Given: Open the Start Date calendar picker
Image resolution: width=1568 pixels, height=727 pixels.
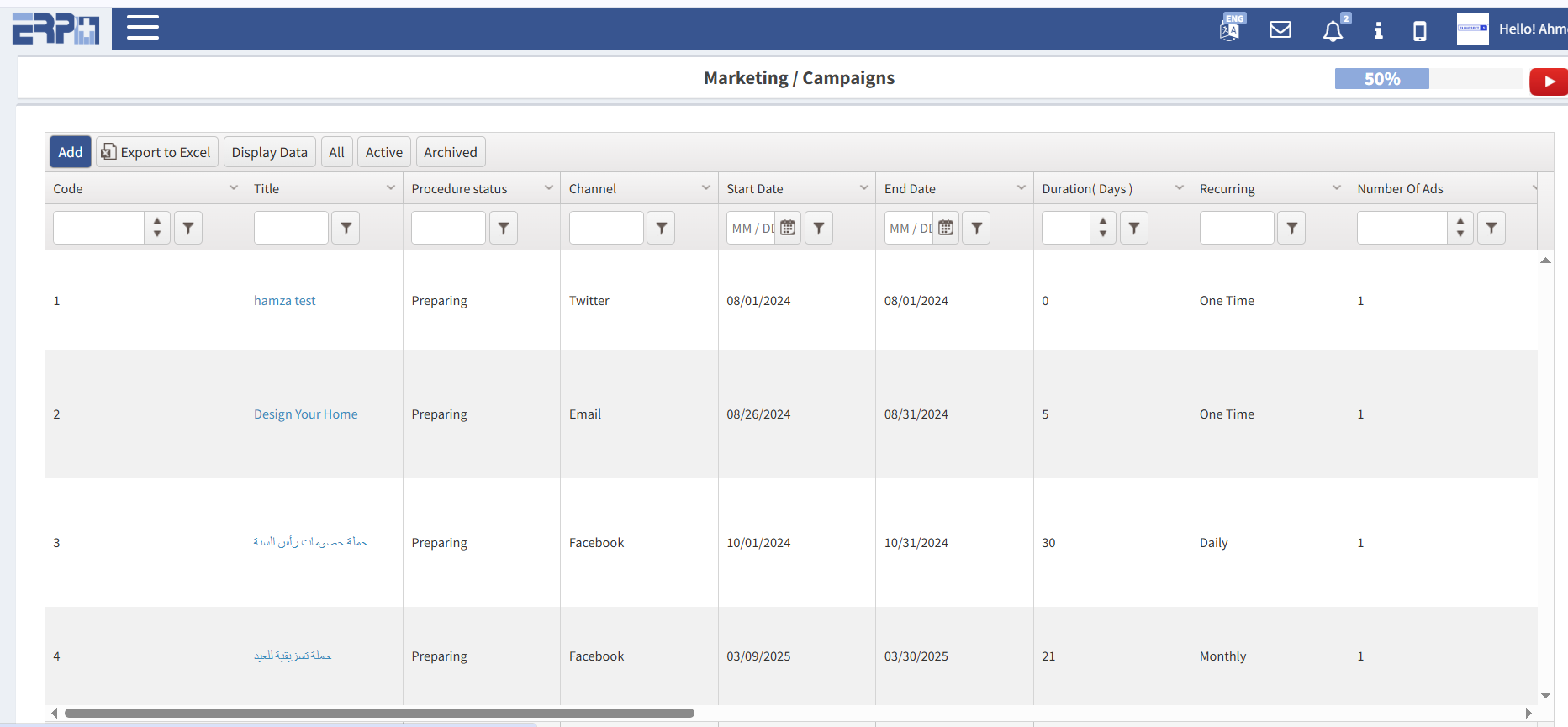Looking at the screenshot, I should tap(788, 228).
